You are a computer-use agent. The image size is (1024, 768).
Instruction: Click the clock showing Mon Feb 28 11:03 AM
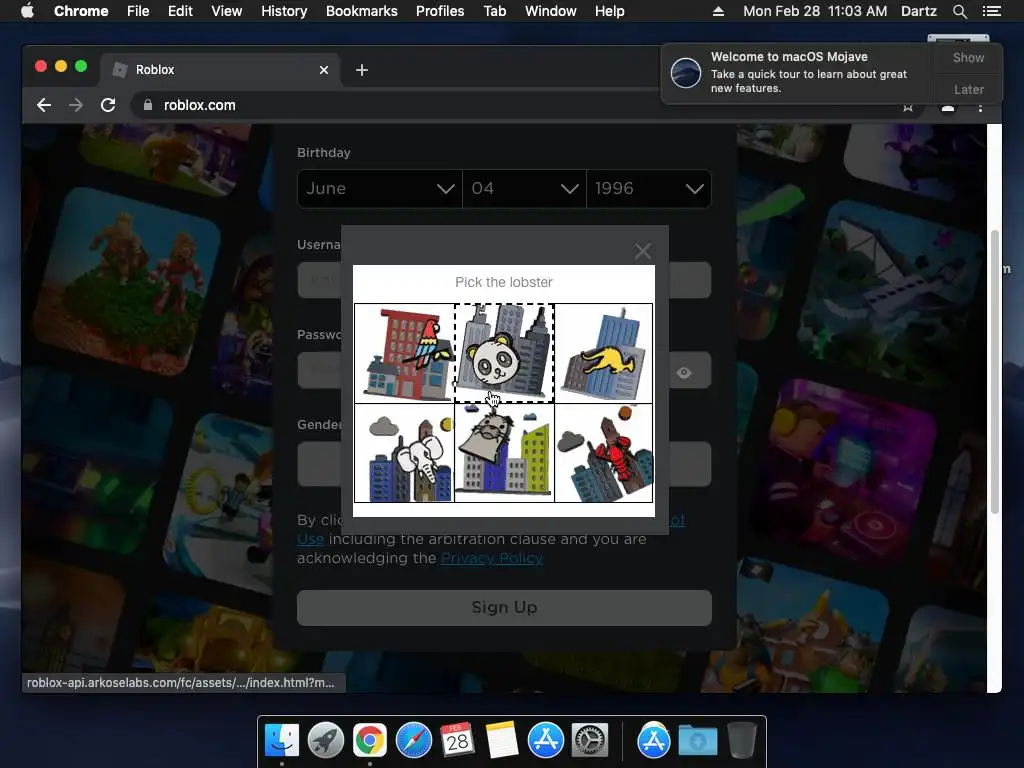point(815,11)
